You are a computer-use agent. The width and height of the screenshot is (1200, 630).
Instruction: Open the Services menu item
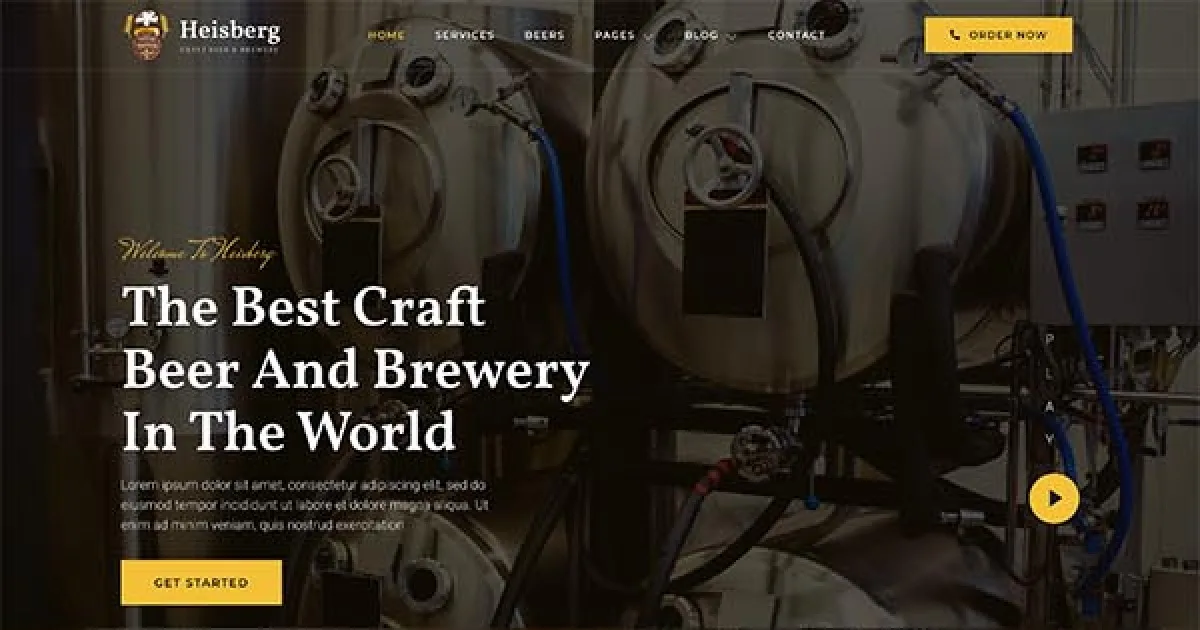click(x=464, y=35)
